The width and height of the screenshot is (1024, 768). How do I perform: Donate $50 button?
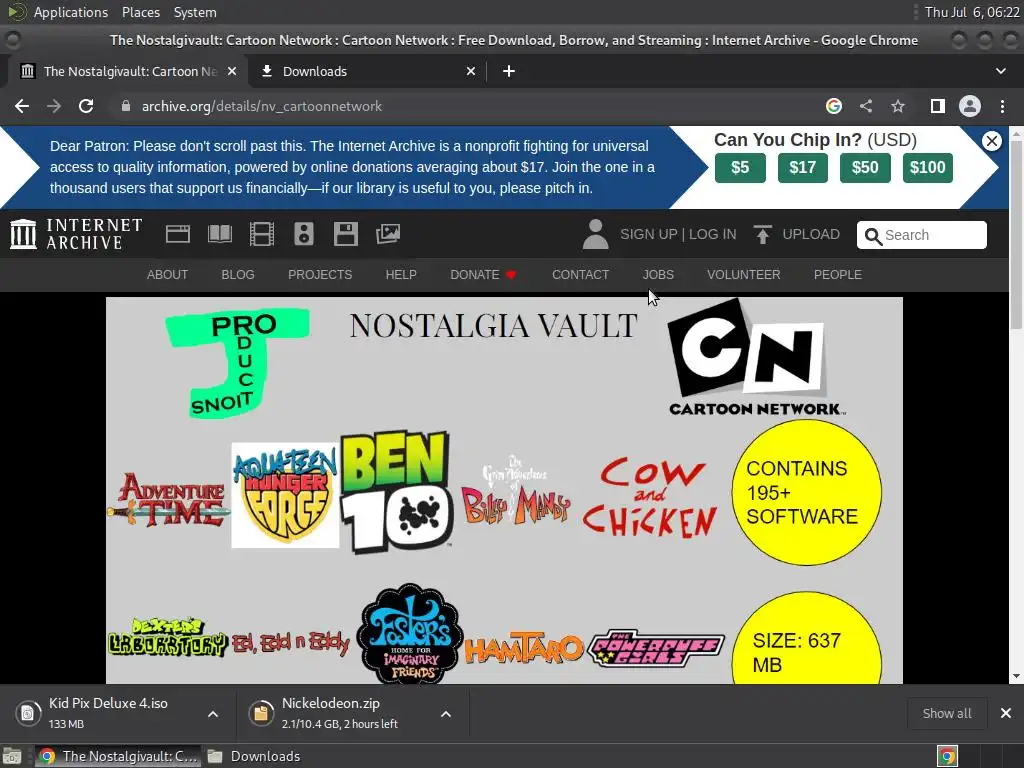865,168
